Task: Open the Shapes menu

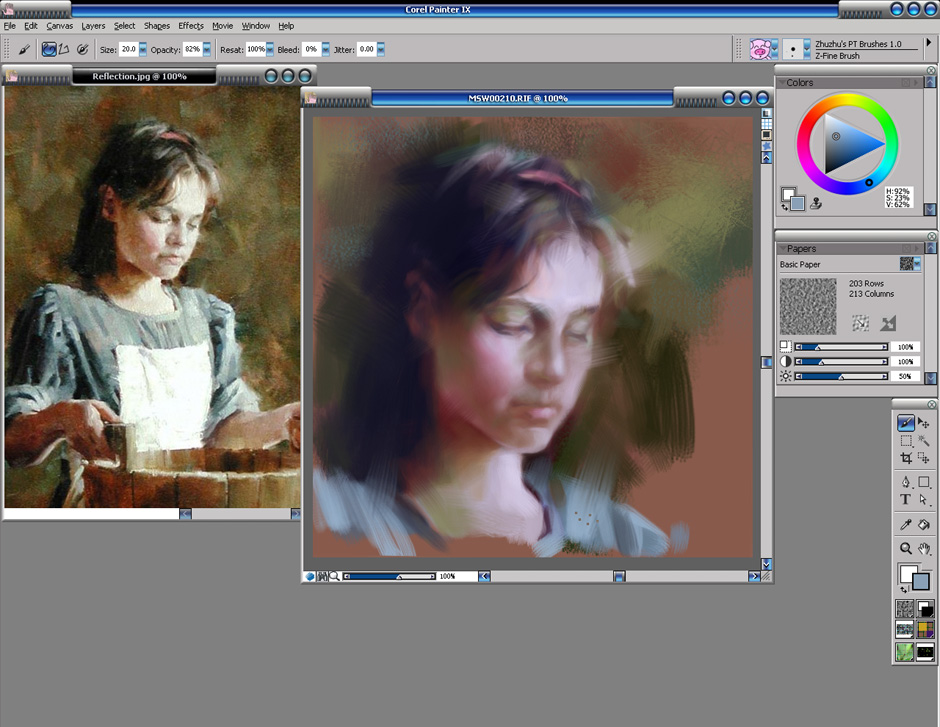Action: pyautogui.click(x=156, y=26)
